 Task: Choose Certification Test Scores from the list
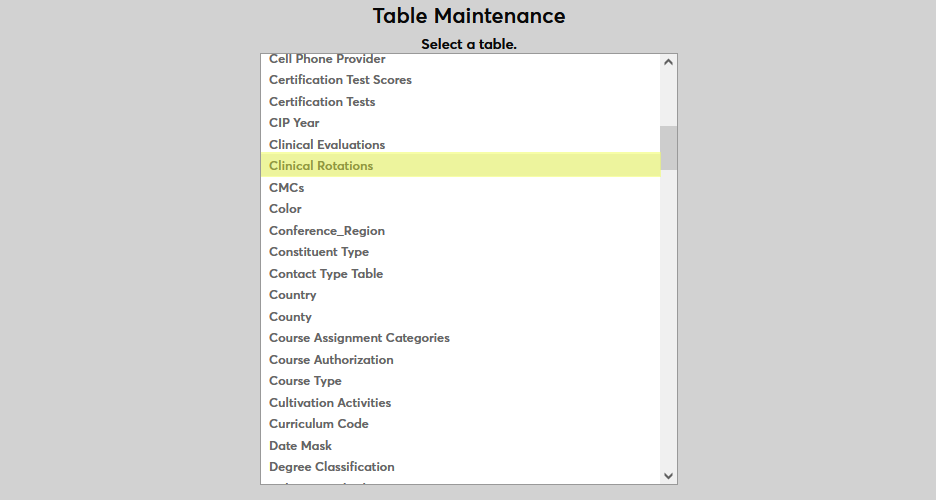340,80
